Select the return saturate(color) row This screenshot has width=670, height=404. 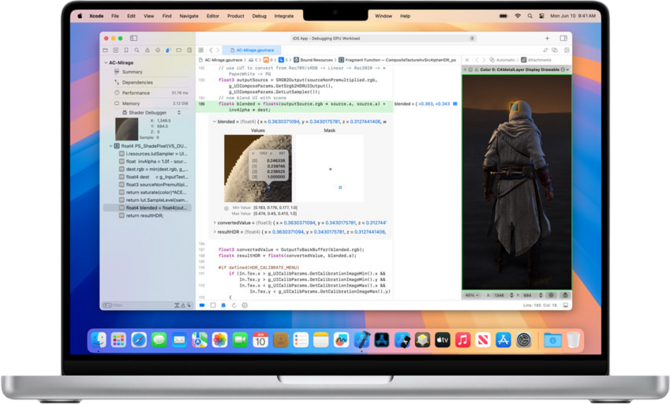[x=153, y=192]
